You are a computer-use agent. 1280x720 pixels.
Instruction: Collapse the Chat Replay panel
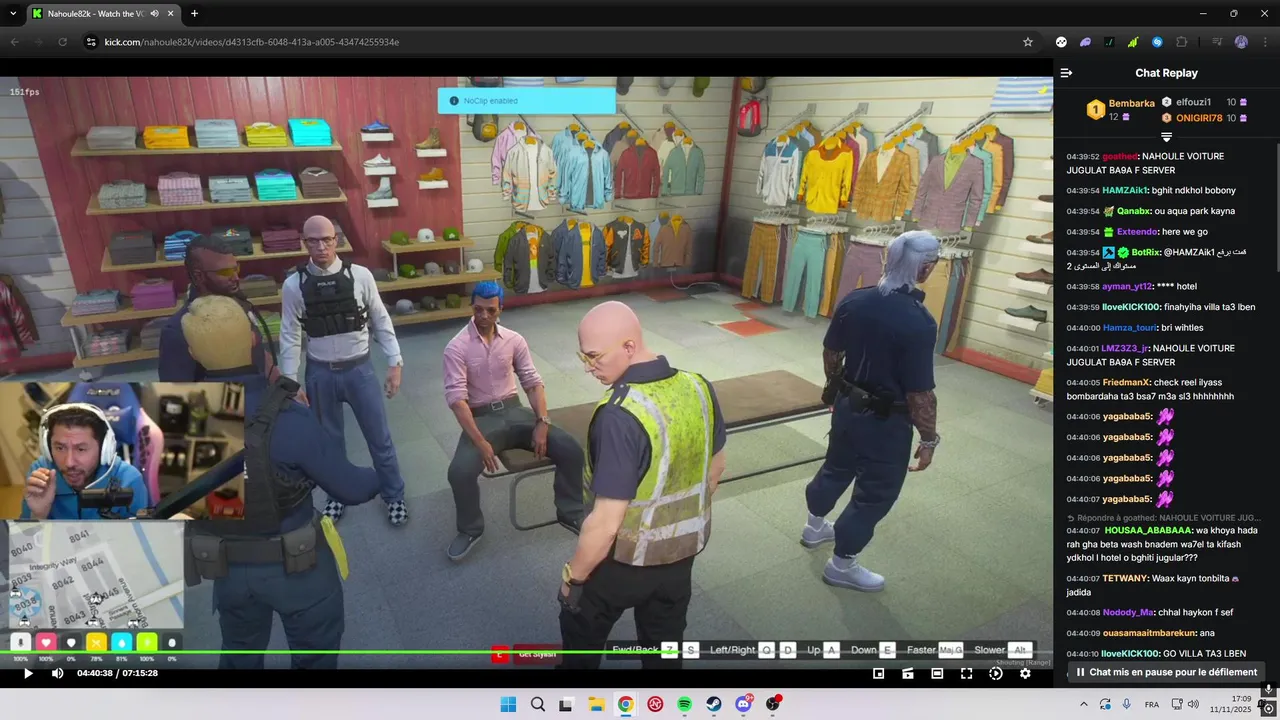tap(1066, 73)
